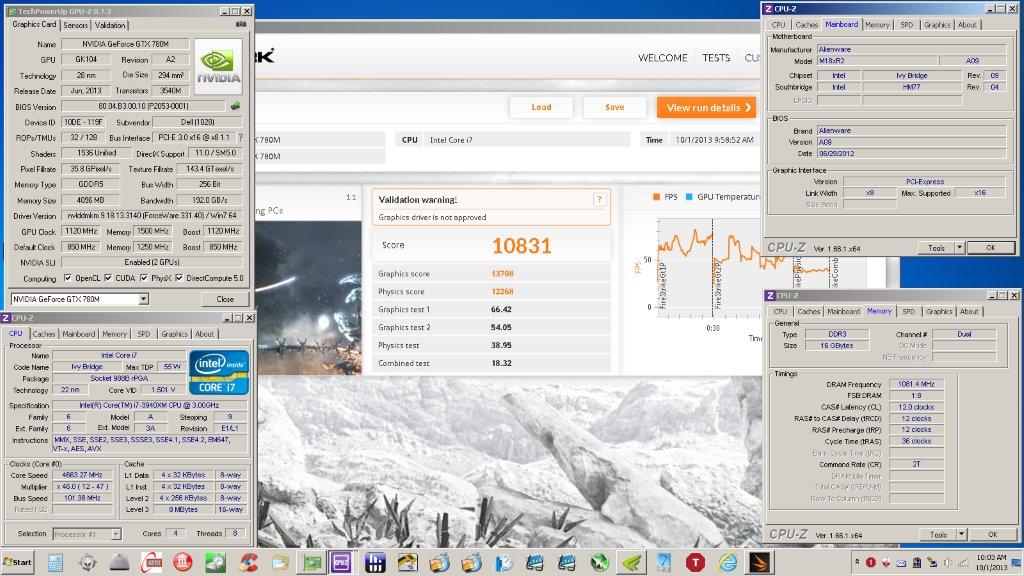Image resolution: width=1024 pixels, height=576 pixels.
Task: Click the DRAM Frequency value 1081.4 MHz
Action: pos(916,384)
